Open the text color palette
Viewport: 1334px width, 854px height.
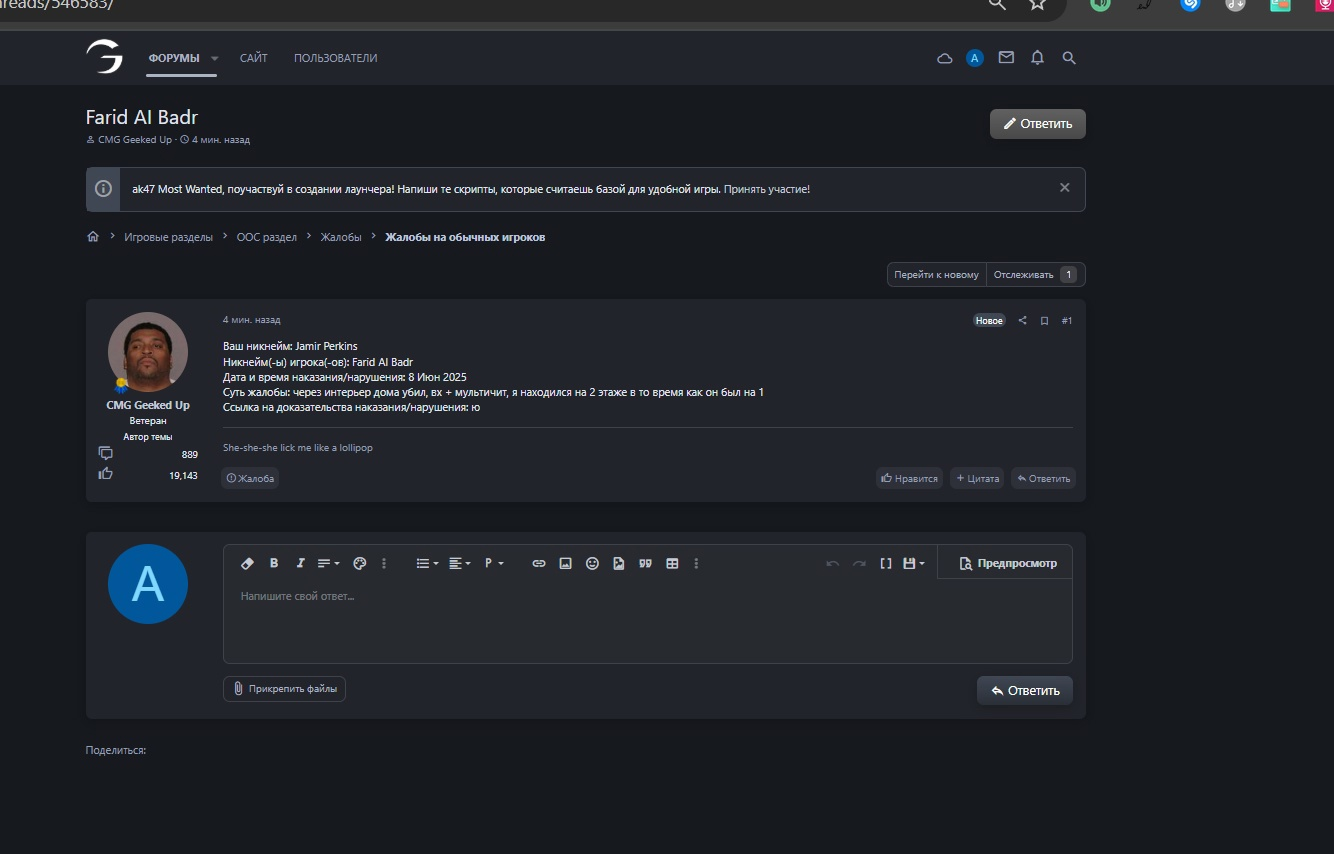coord(360,564)
